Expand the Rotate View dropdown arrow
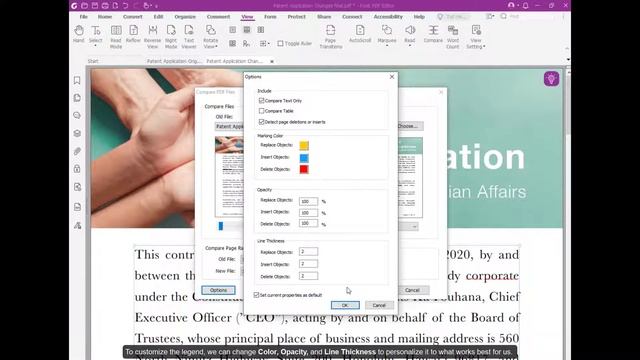640x360 pixels. (216, 47)
